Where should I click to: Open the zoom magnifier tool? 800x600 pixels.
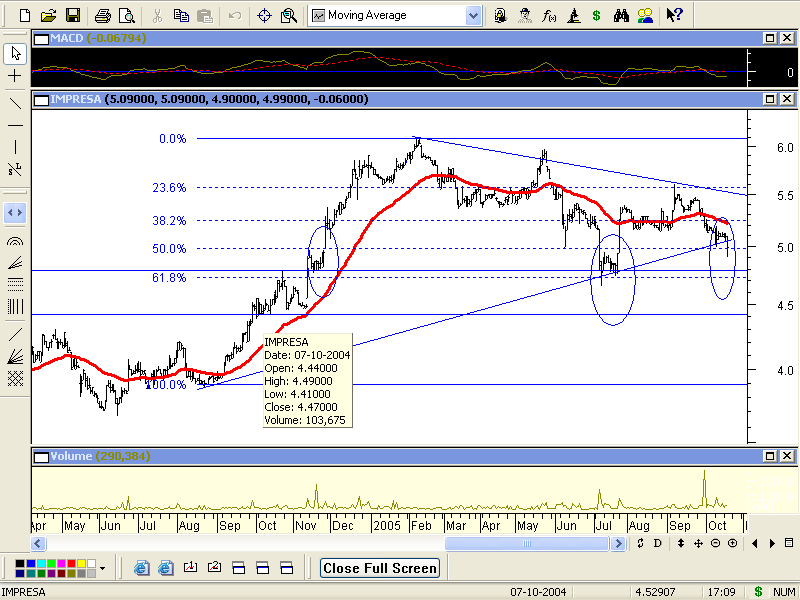pyautogui.click(x=289, y=16)
